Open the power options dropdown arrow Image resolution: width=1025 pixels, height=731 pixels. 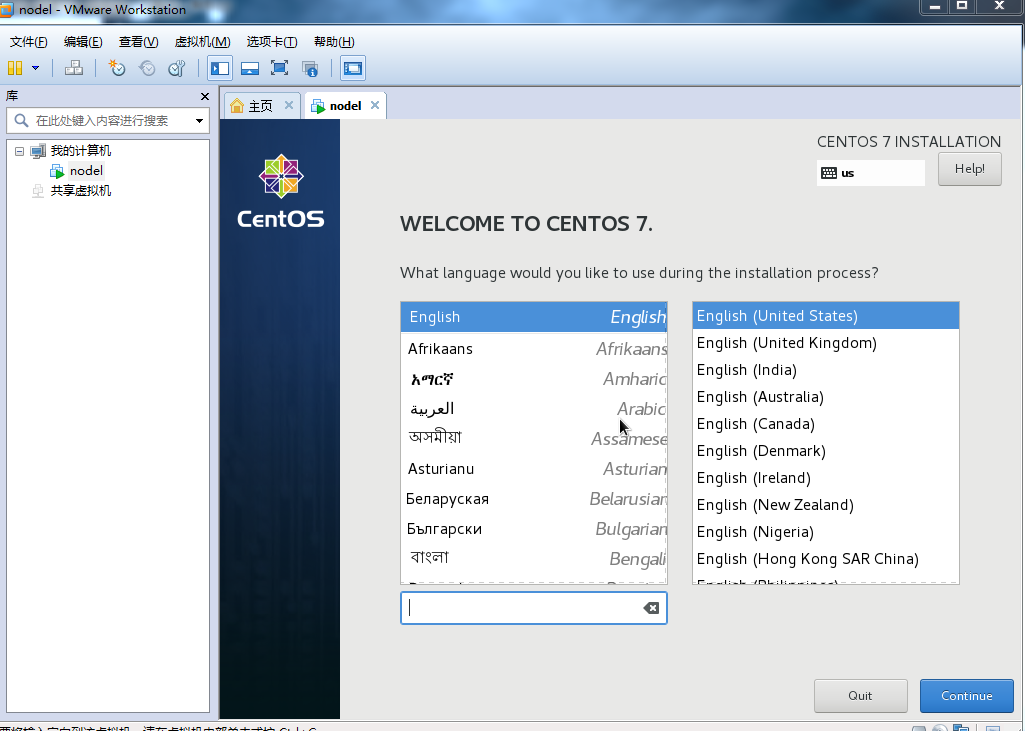point(35,68)
